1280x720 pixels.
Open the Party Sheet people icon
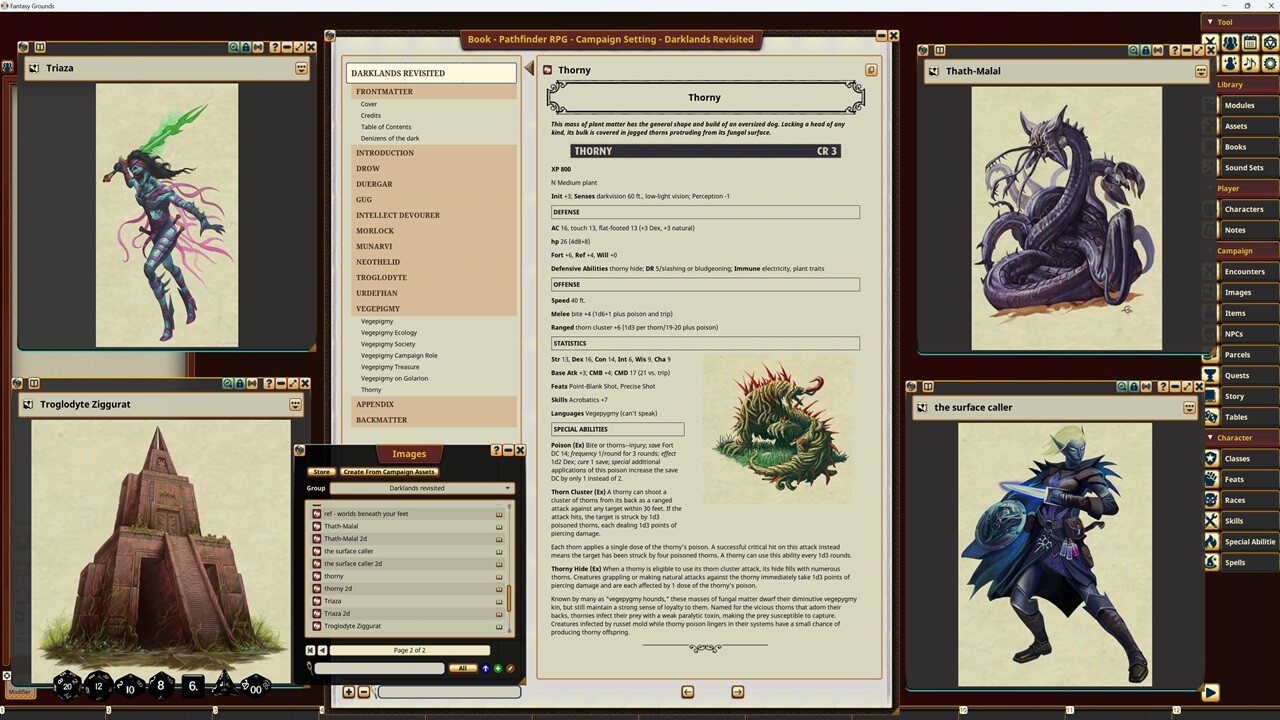coord(1229,42)
